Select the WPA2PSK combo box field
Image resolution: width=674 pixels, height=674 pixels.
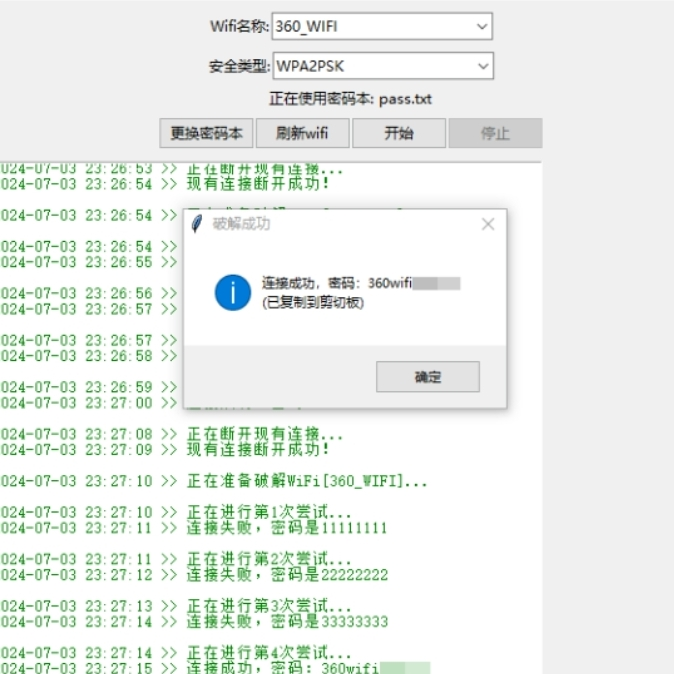[x=383, y=66]
